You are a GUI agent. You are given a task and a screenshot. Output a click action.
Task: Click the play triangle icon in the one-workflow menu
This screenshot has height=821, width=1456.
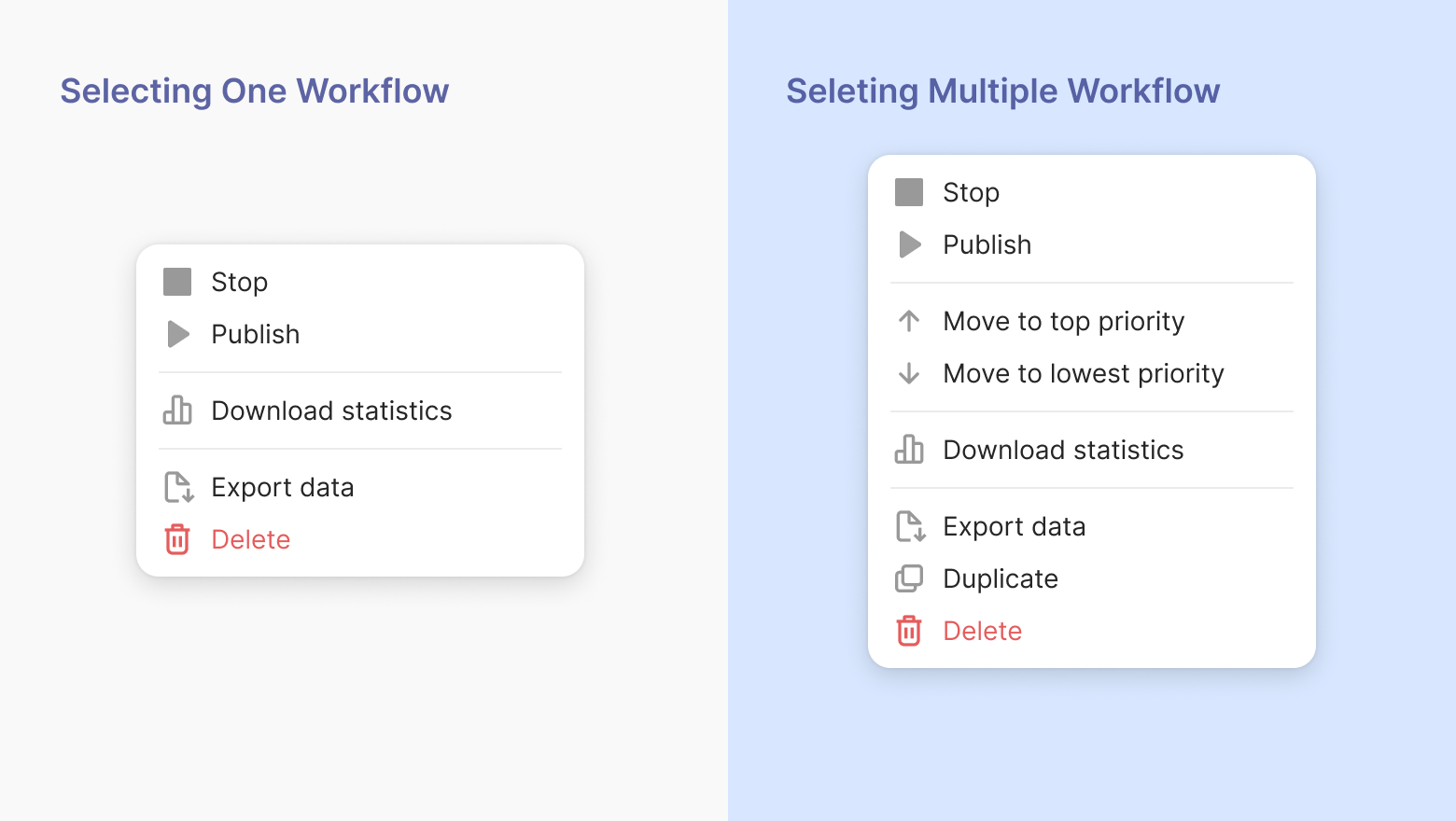coord(177,334)
